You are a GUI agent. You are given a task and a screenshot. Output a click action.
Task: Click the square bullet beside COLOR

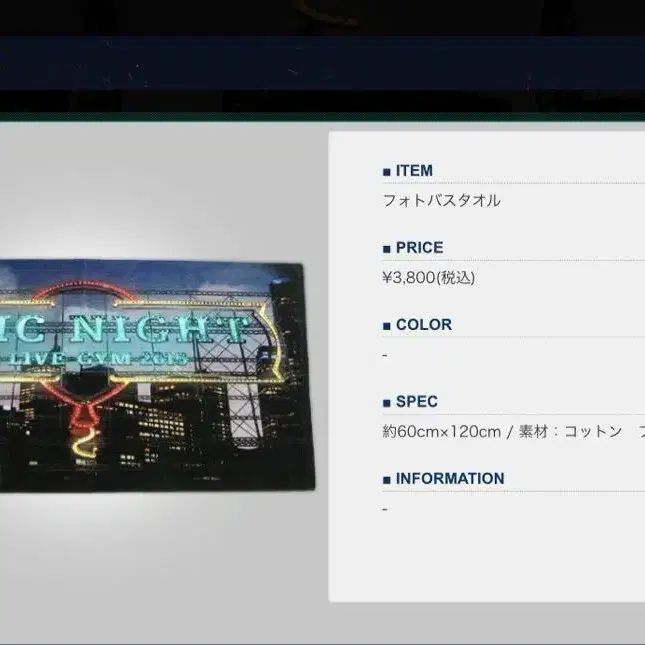pyautogui.click(x=386, y=326)
